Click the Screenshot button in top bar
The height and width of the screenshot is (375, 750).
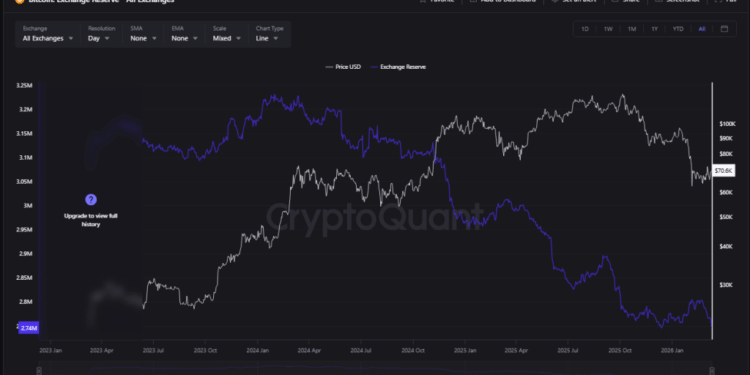[x=678, y=1]
